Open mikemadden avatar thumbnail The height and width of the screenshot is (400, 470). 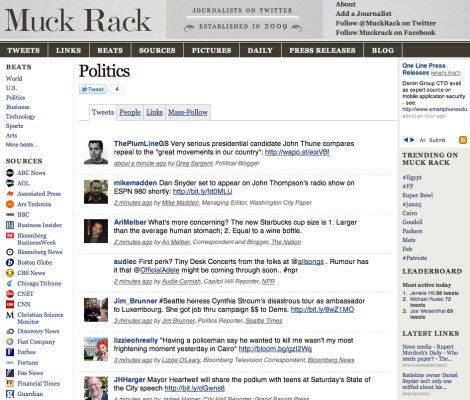tap(96, 192)
